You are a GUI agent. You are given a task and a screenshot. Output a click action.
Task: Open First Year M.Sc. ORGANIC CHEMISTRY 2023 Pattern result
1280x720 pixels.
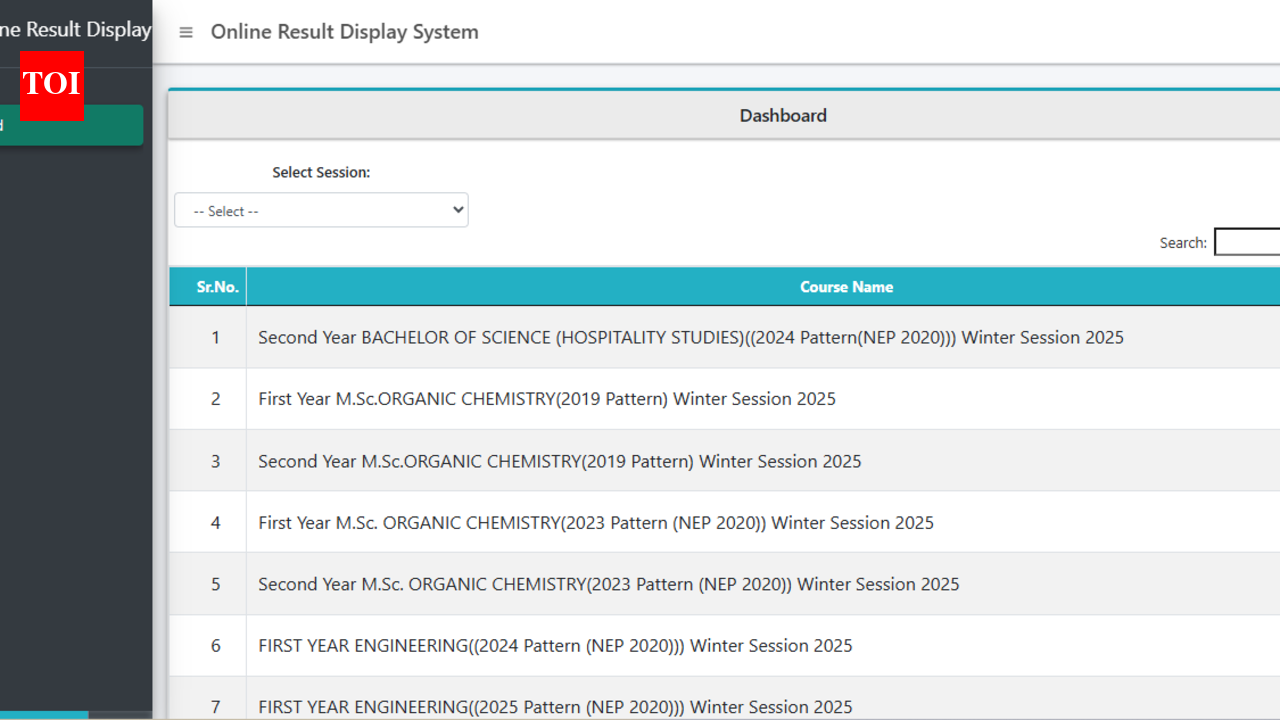click(x=595, y=522)
